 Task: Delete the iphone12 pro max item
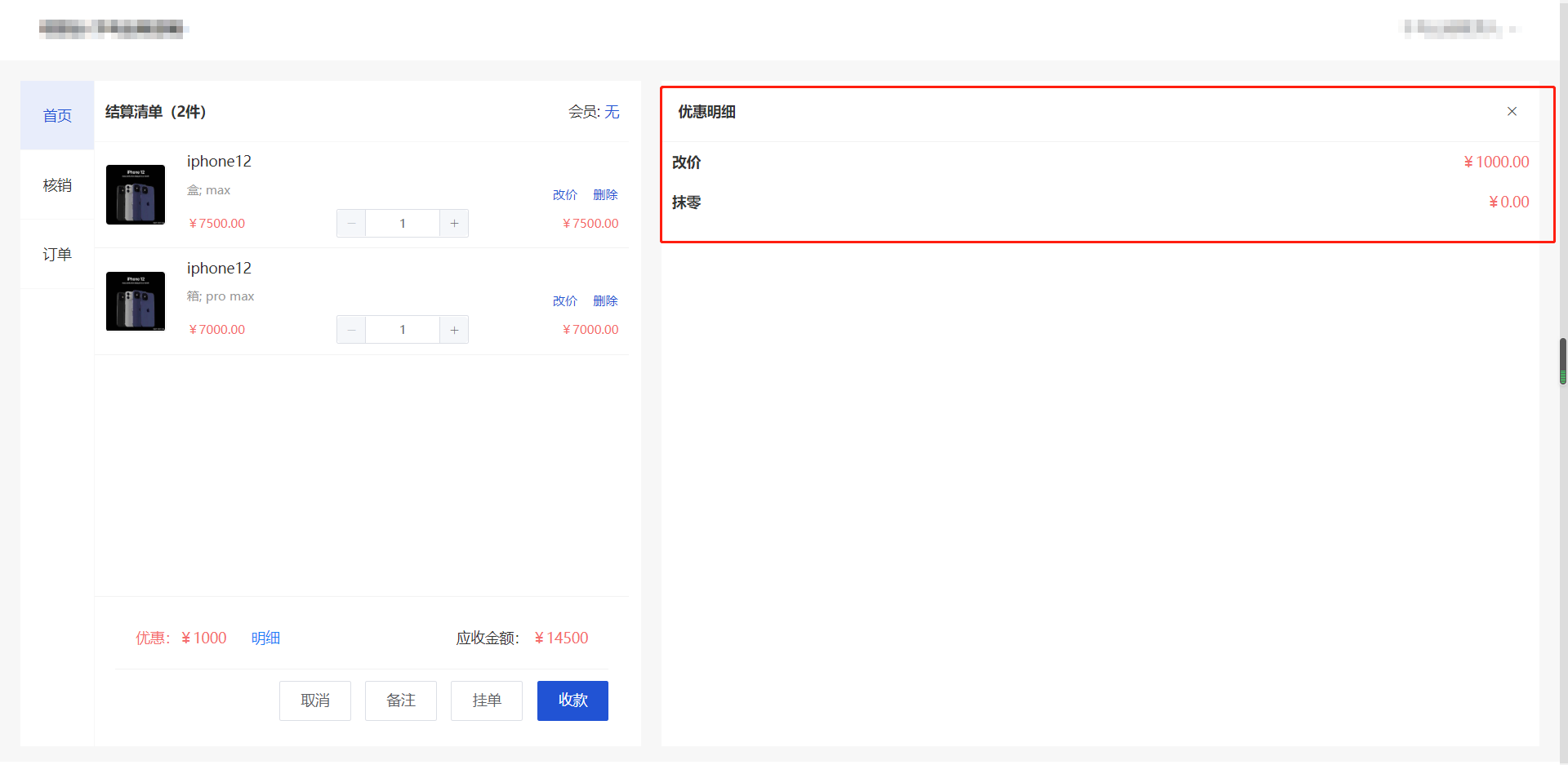[x=605, y=301]
